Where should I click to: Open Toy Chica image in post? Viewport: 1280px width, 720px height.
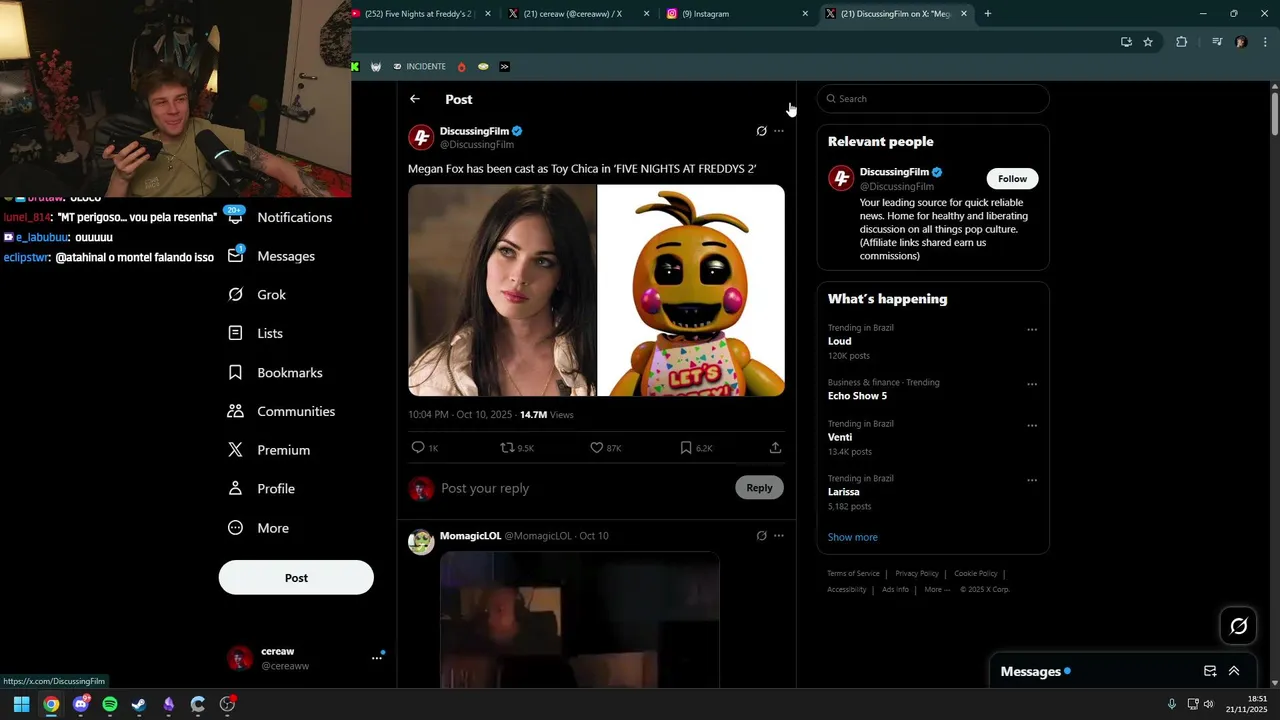pyautogui.click(x=691, y=290)
